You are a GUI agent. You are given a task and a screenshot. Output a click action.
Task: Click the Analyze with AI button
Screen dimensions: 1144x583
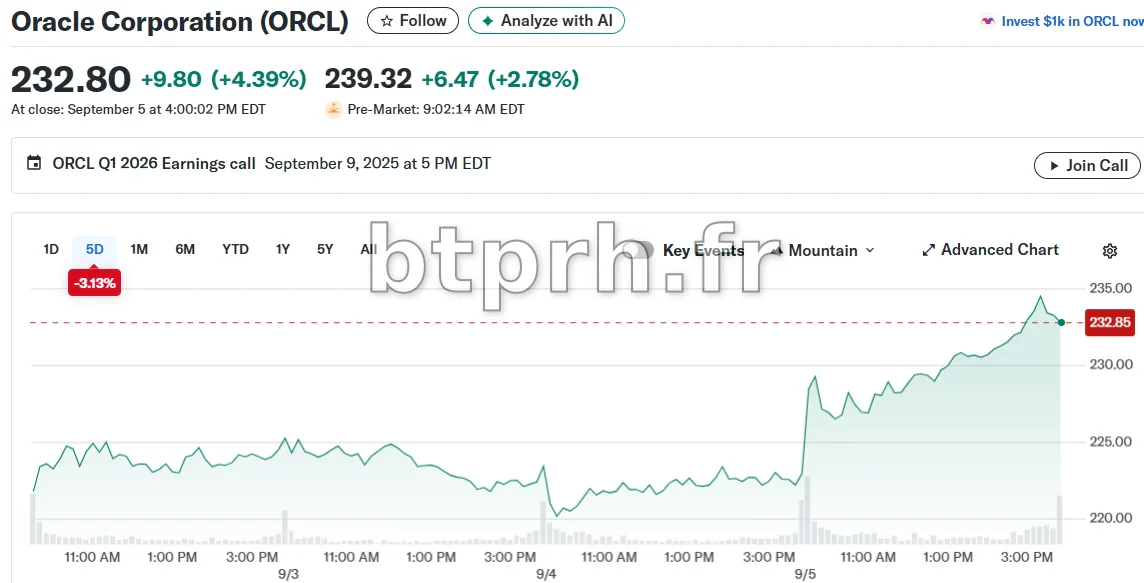[x=546, y=21]
